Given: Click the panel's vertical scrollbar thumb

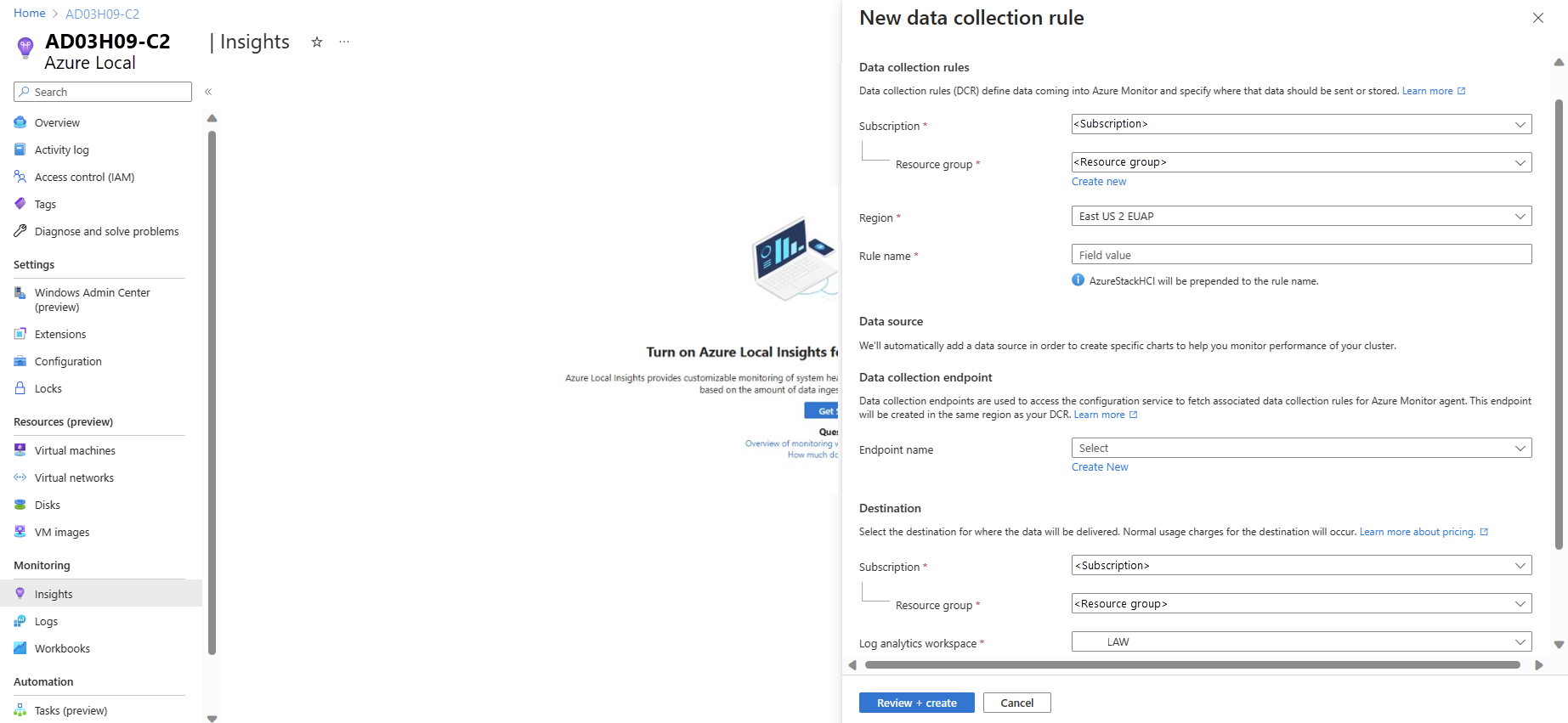Looking at the screenshot, I should [1559, 325].
